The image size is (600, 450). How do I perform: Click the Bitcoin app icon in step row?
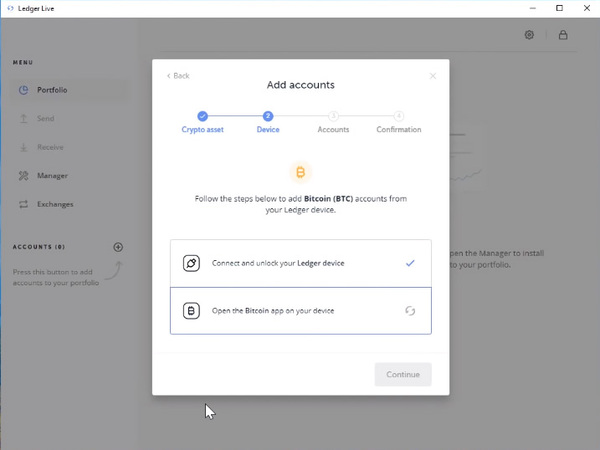[x=191, y=311]
